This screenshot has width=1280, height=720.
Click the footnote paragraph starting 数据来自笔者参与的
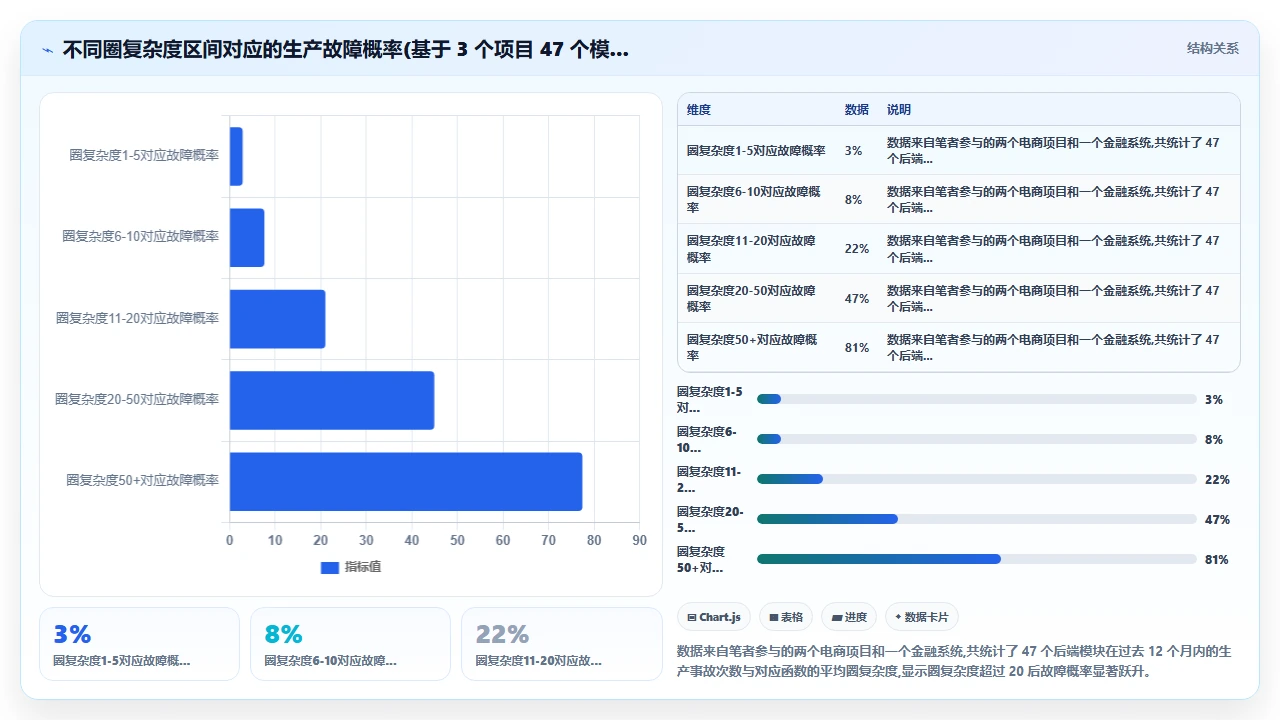point(954,660)
